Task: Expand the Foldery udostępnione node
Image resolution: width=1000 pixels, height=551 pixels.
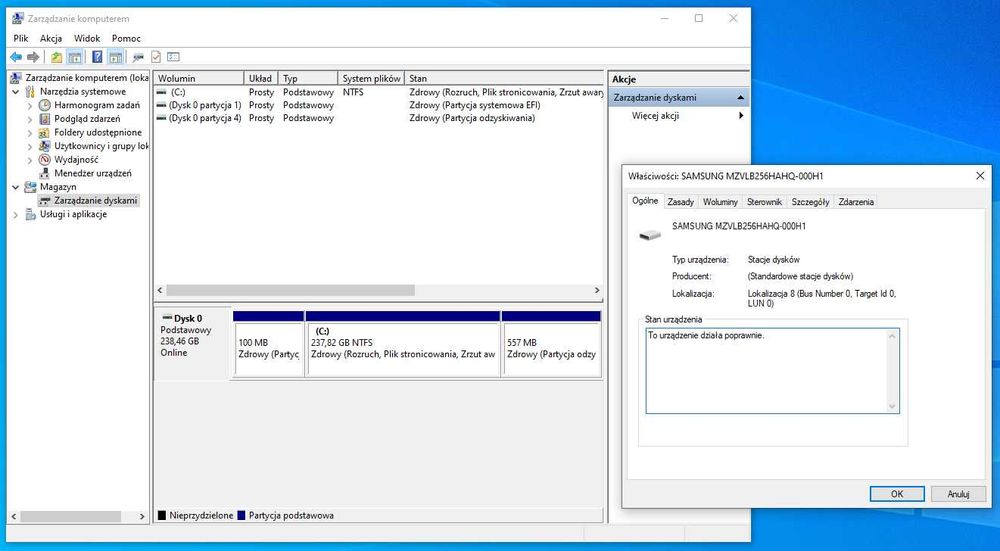Action: click(x=30, y=133)
